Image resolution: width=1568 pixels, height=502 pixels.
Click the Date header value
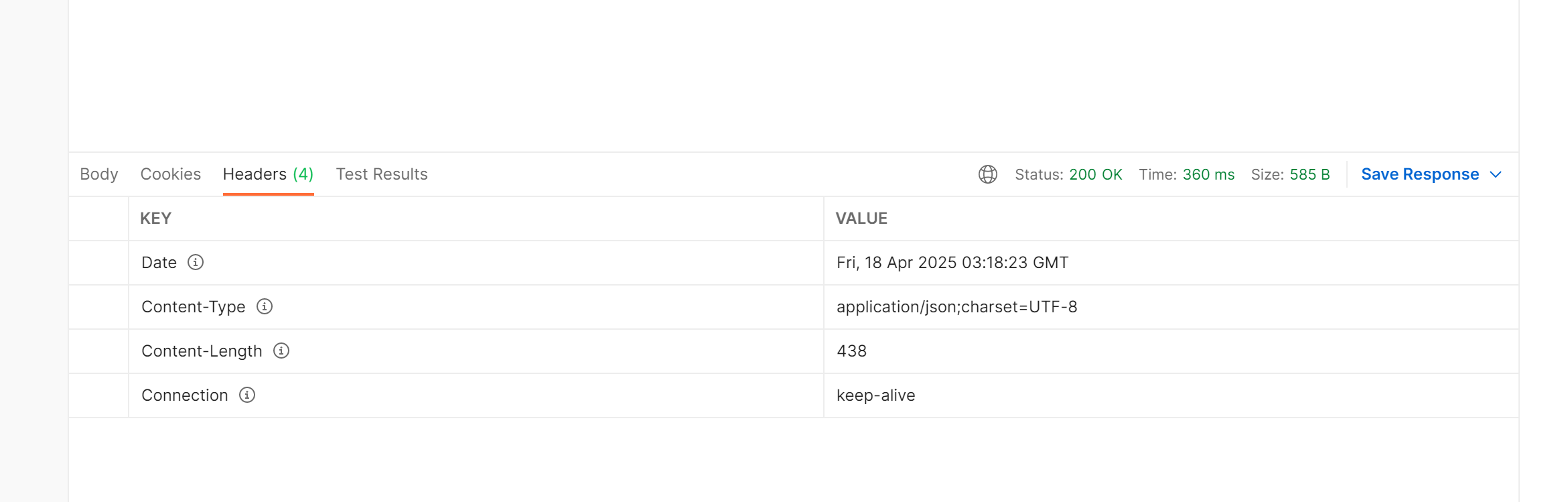[952, 262]
